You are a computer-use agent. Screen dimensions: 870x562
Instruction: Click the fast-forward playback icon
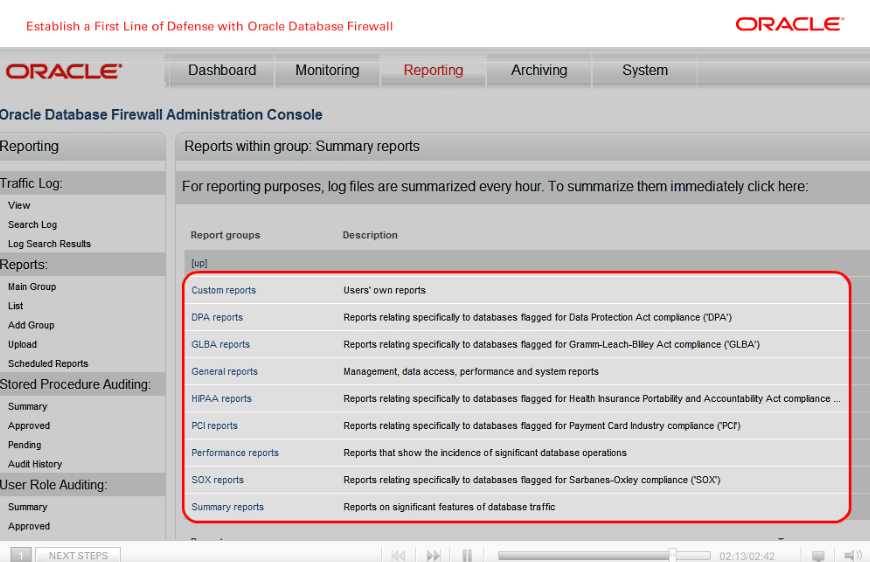[x=433, y=555]
